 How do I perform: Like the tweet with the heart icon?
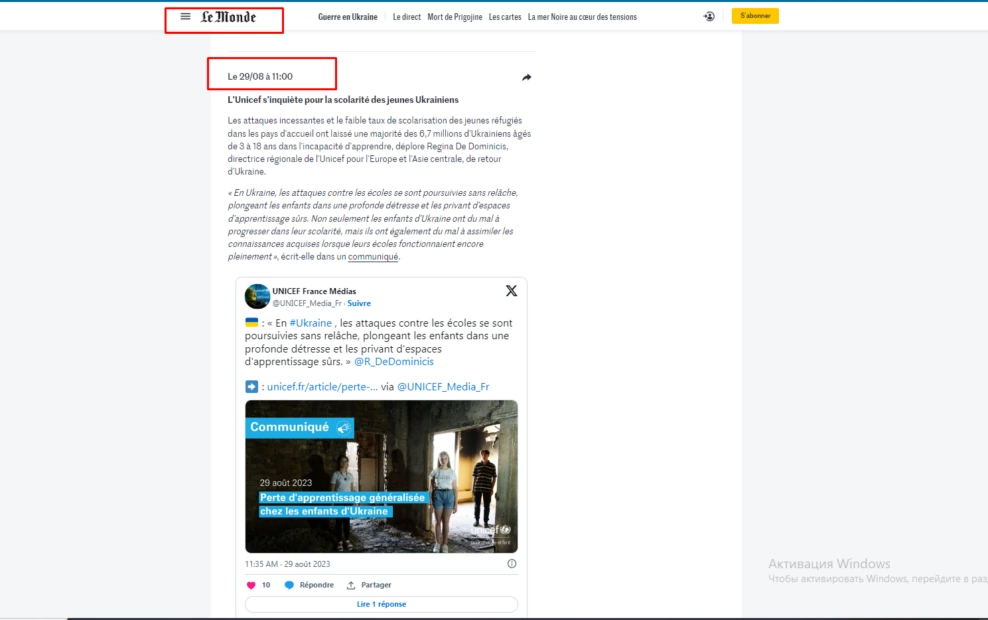(251, 585)
